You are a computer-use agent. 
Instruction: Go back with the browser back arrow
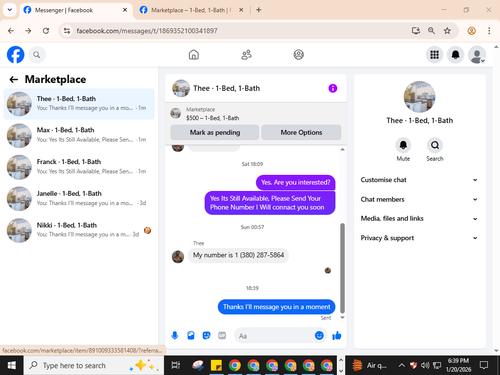[x=11, y=31]
